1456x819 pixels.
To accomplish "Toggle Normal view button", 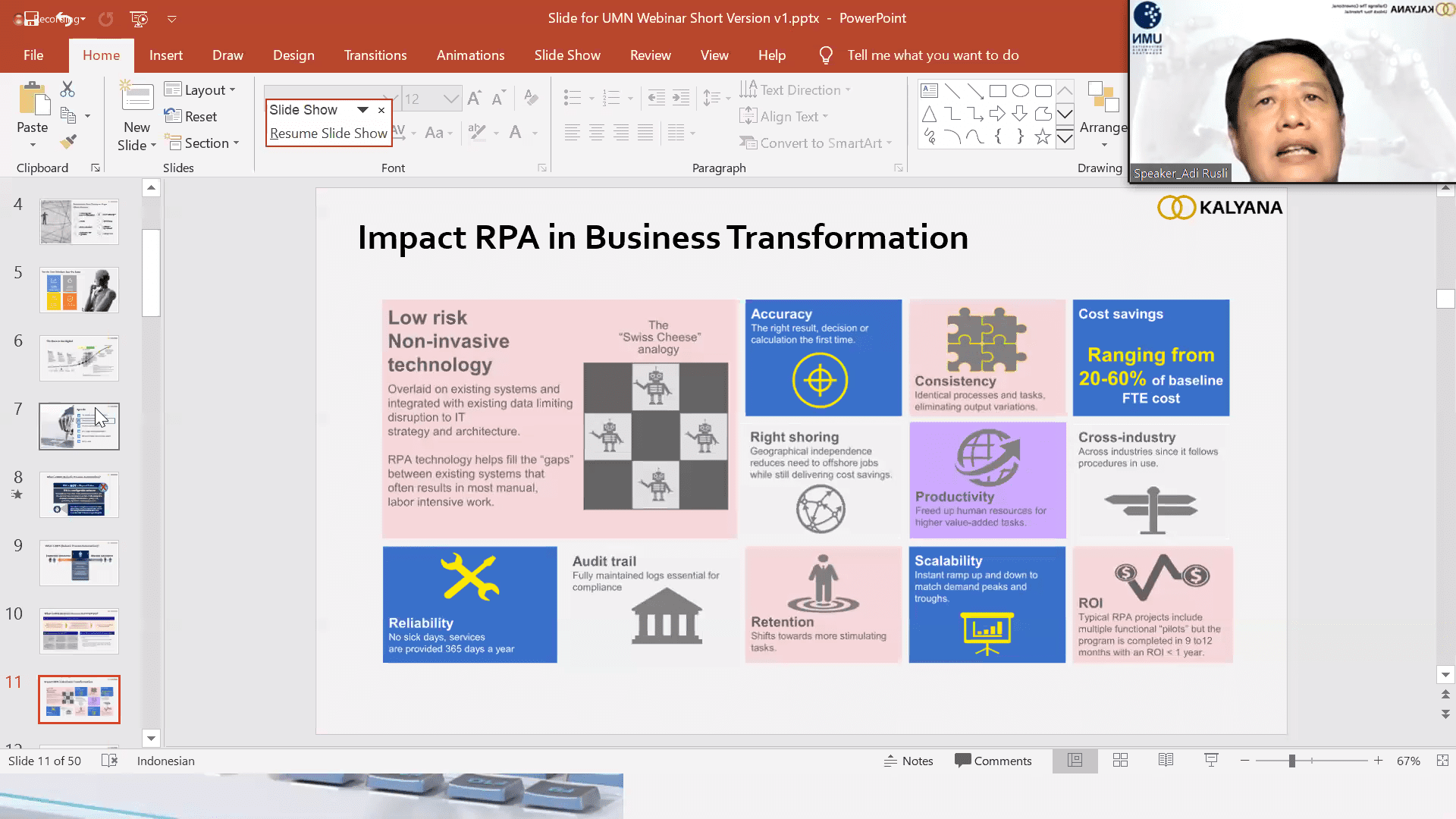I will (1075, 761).
